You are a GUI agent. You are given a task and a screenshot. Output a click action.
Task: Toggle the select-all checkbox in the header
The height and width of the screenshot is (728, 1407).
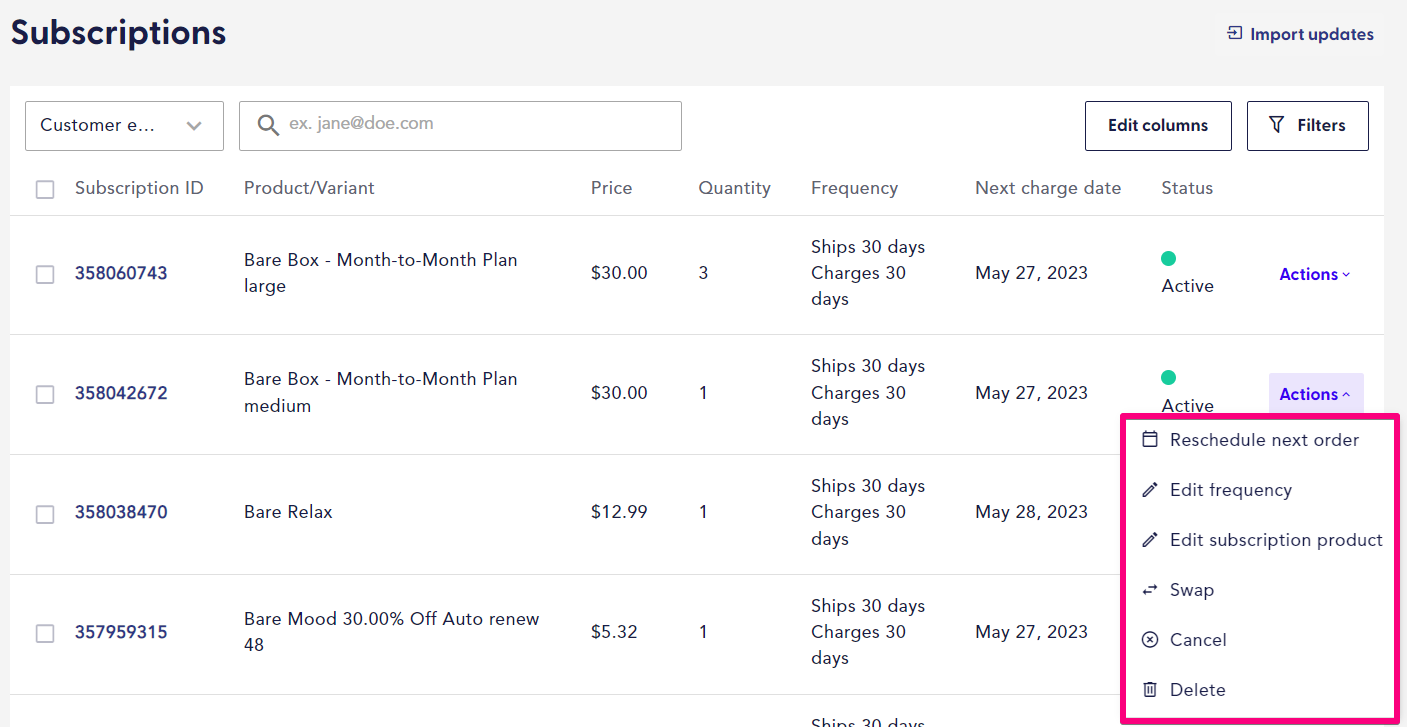pyautogui.click(x=44, y=188)
